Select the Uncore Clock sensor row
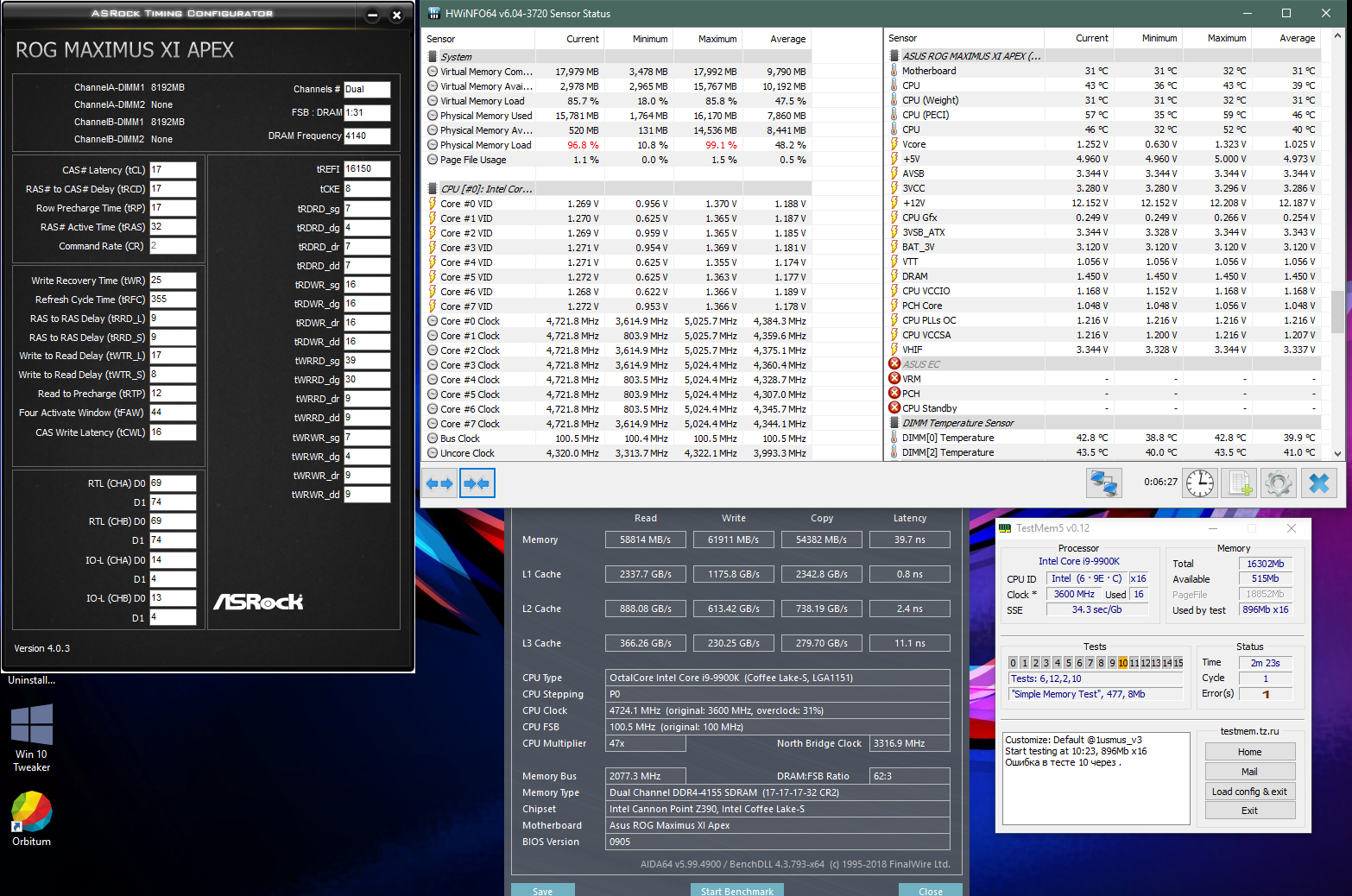1352x896 pixels. tap(618, 453)
